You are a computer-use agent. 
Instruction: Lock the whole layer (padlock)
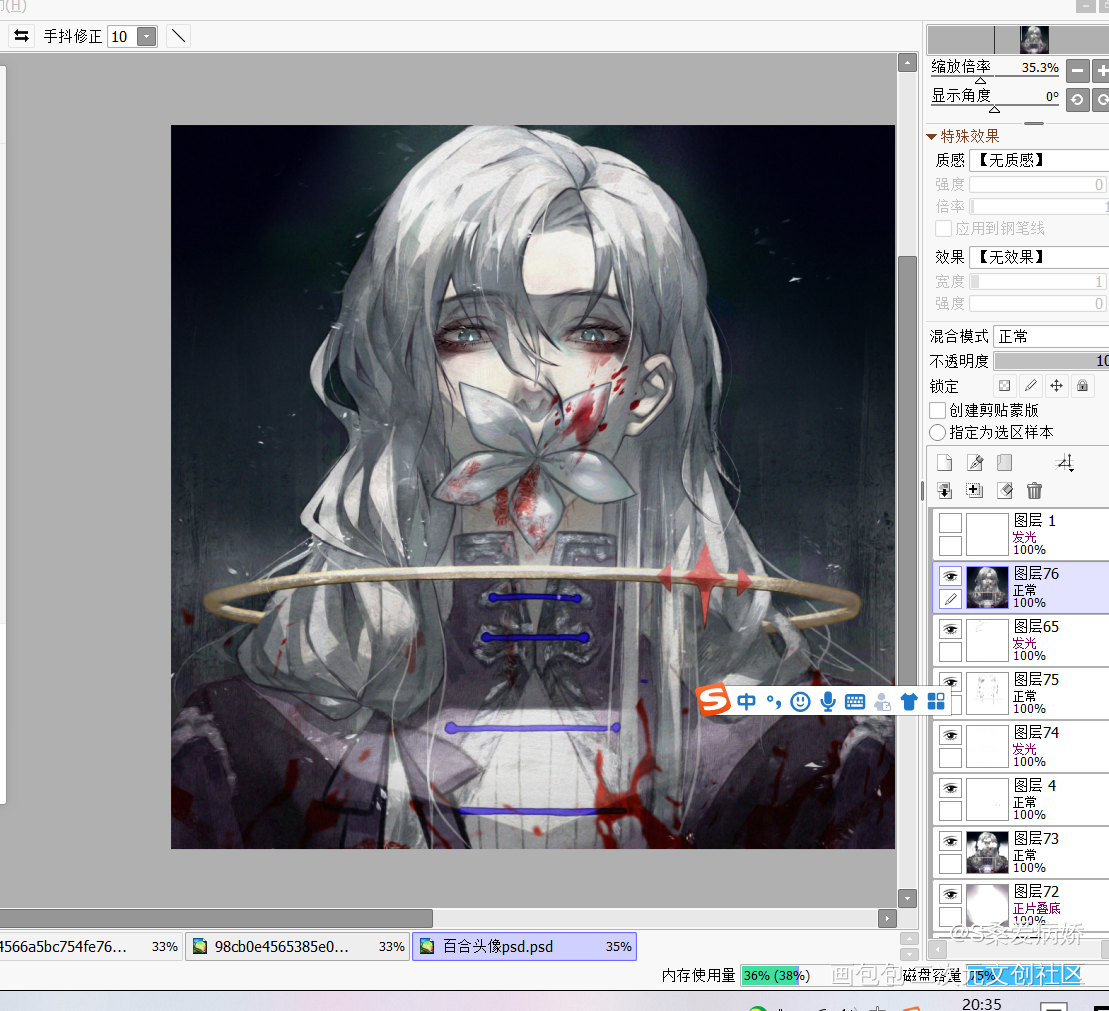pos(1082,386)
